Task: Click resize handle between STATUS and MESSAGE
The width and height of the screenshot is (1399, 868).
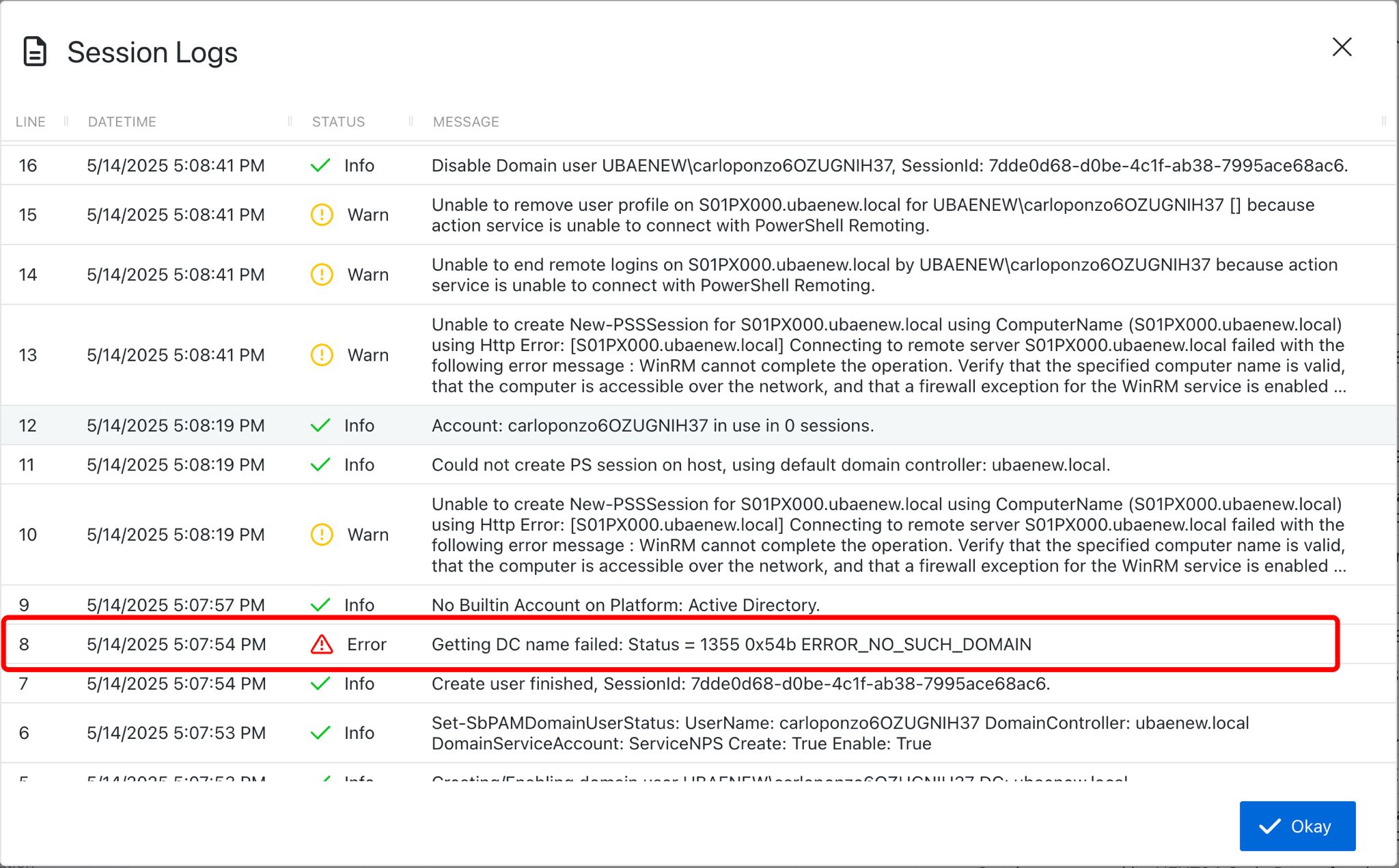Action: point(411,122)
